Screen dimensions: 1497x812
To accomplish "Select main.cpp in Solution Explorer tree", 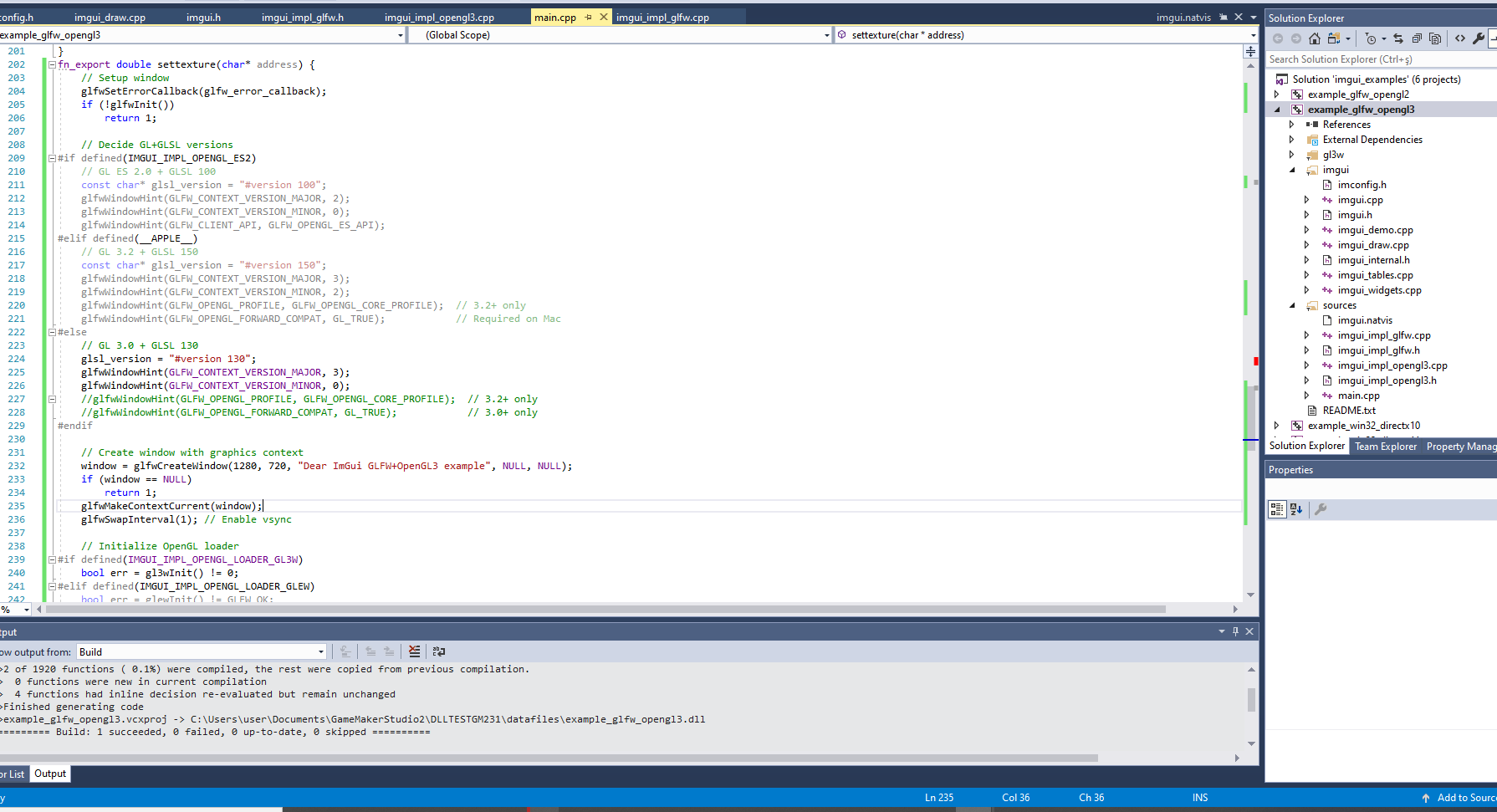I will tap(1358, 396).
